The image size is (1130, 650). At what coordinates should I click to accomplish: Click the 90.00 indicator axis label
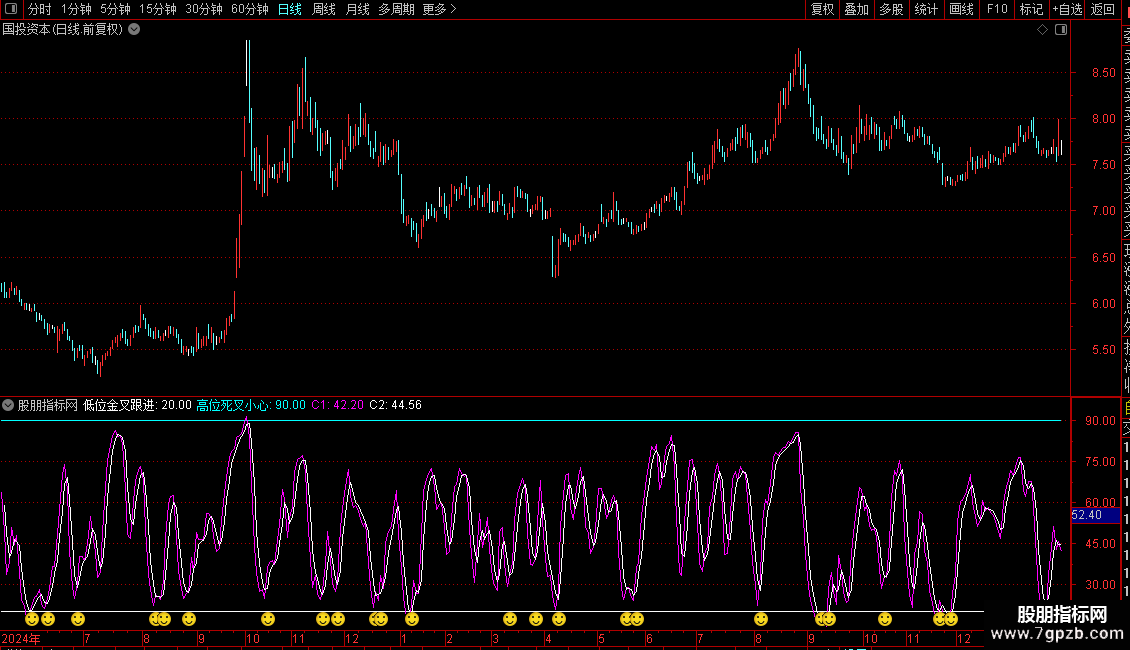[x=1100, y=421]
